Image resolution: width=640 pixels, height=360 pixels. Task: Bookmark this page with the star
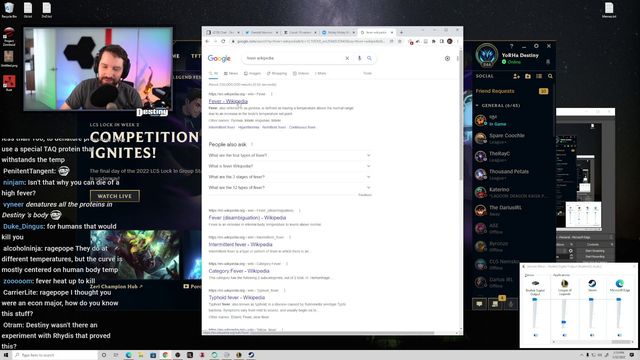(x=400, y=41)
